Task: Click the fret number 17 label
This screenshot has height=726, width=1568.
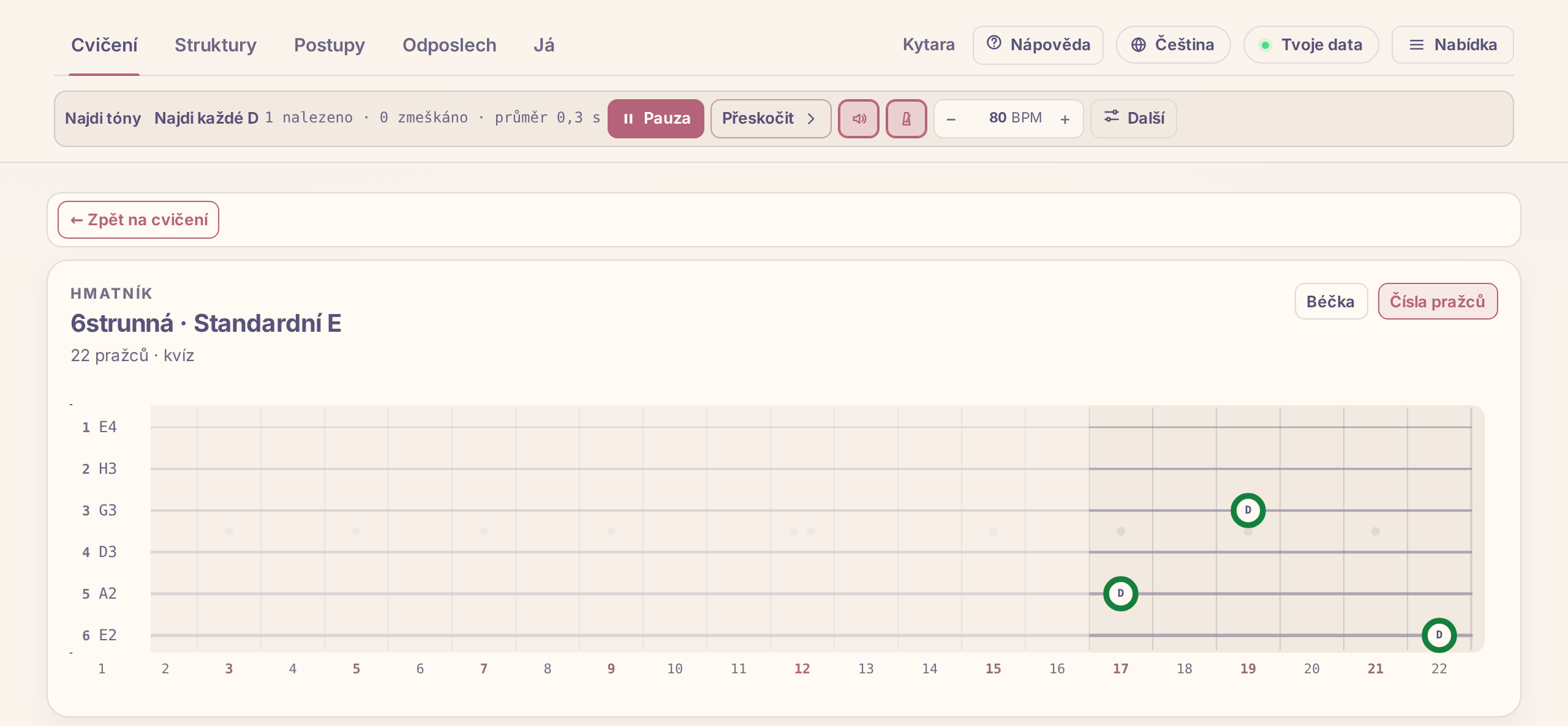Action: (x=1121, y=669)
